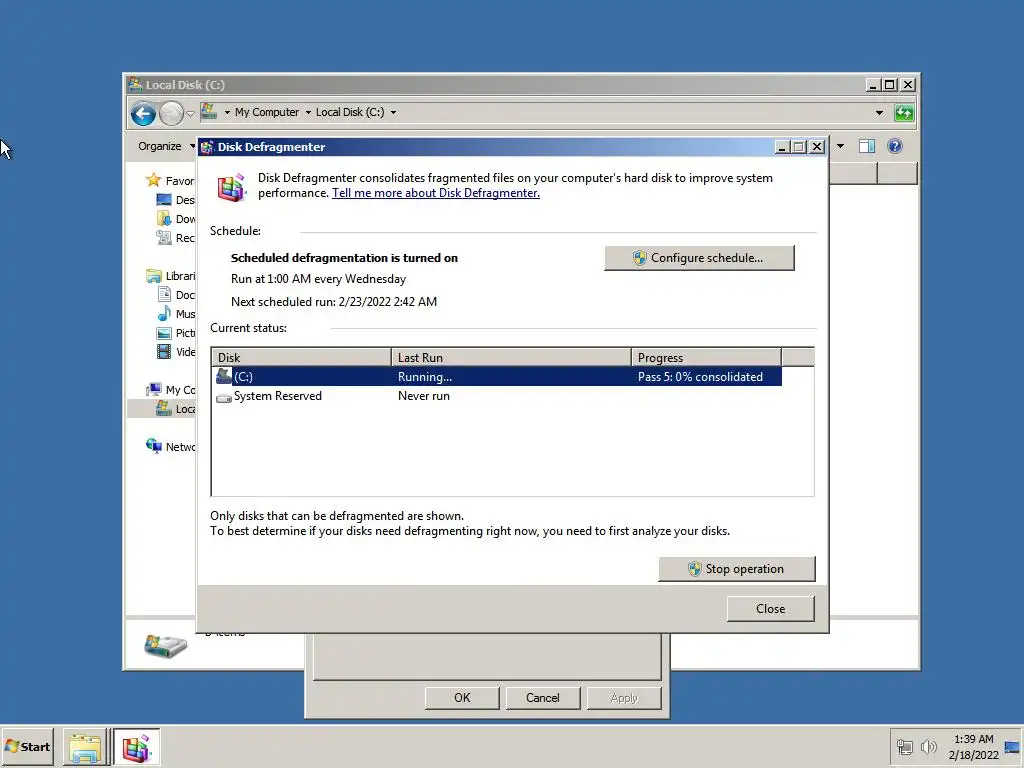Select Favorites in Explorer navigation pane
The image size is (1024, 768).
point(170,181)
